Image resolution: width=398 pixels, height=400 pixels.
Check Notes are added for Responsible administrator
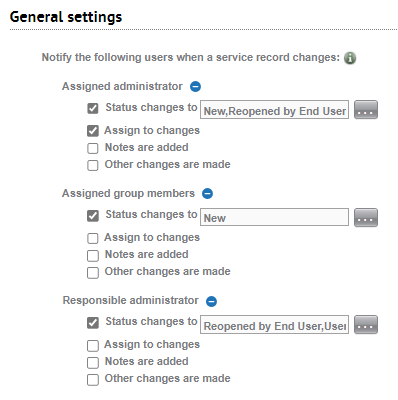(x=93, y=362)
